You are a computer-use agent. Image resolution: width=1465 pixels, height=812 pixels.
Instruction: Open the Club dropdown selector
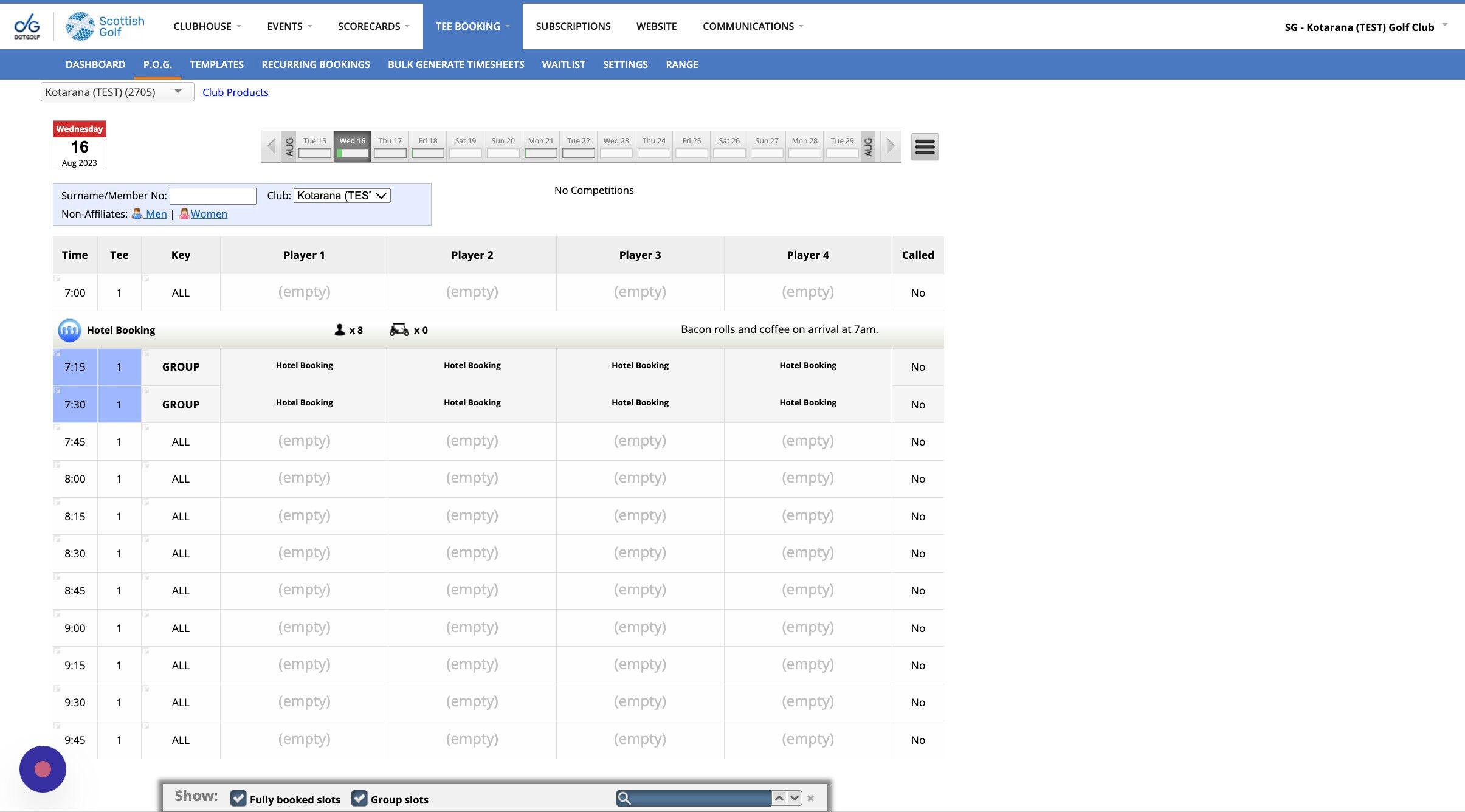point(342,196)
